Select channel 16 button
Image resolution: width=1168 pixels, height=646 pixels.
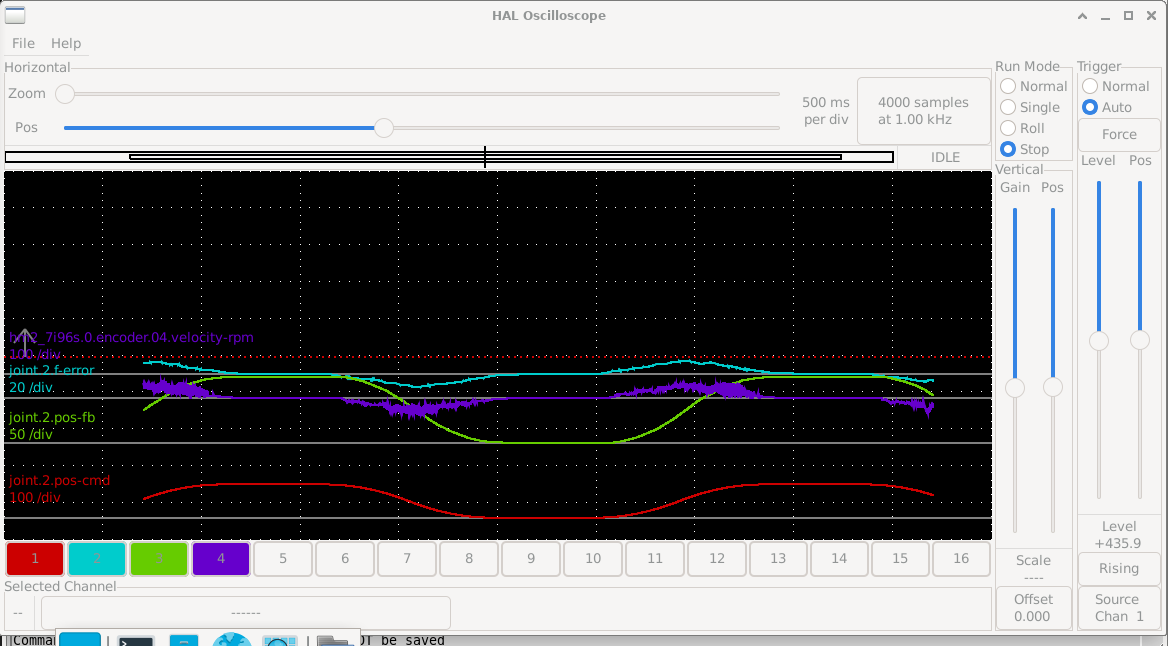pos(961,558)
